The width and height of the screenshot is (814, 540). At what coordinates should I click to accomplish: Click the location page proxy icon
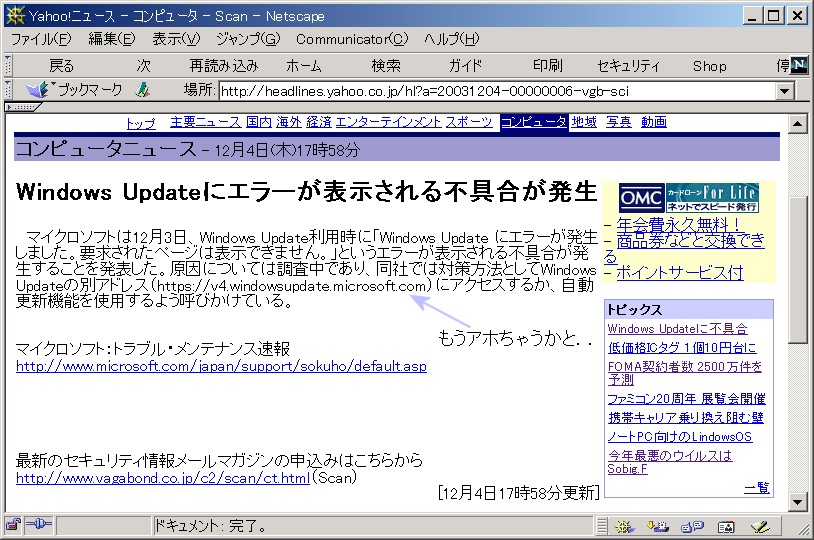[143, 90]
